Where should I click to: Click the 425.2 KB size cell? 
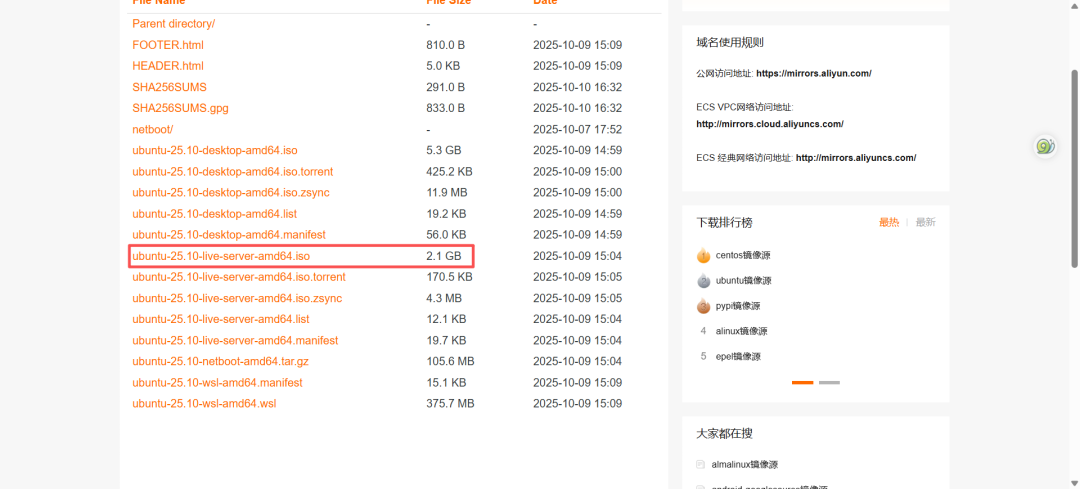click(449, 171)
